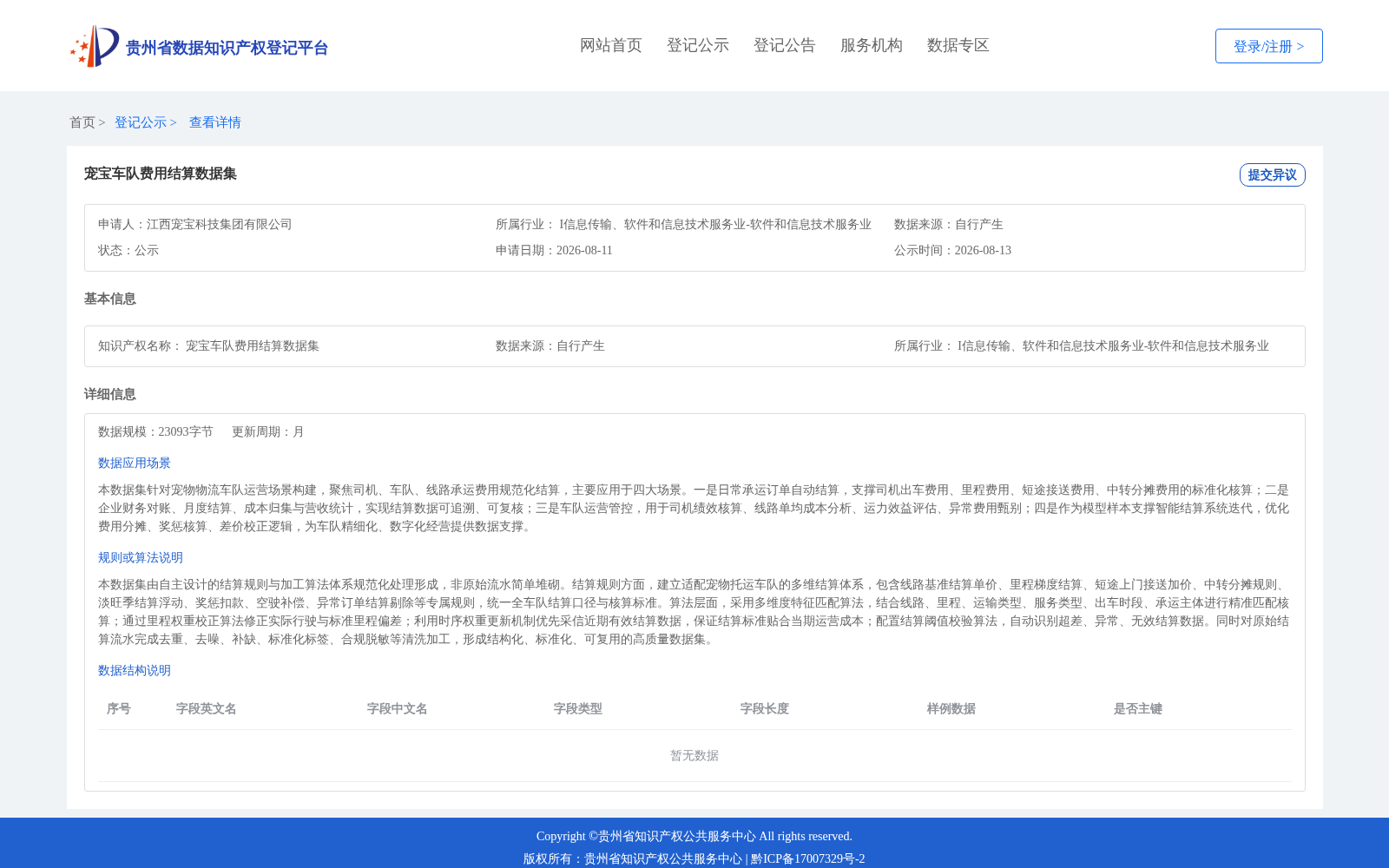
Task: Open the 登记公告 navigation item
Action: coord(785,45)
